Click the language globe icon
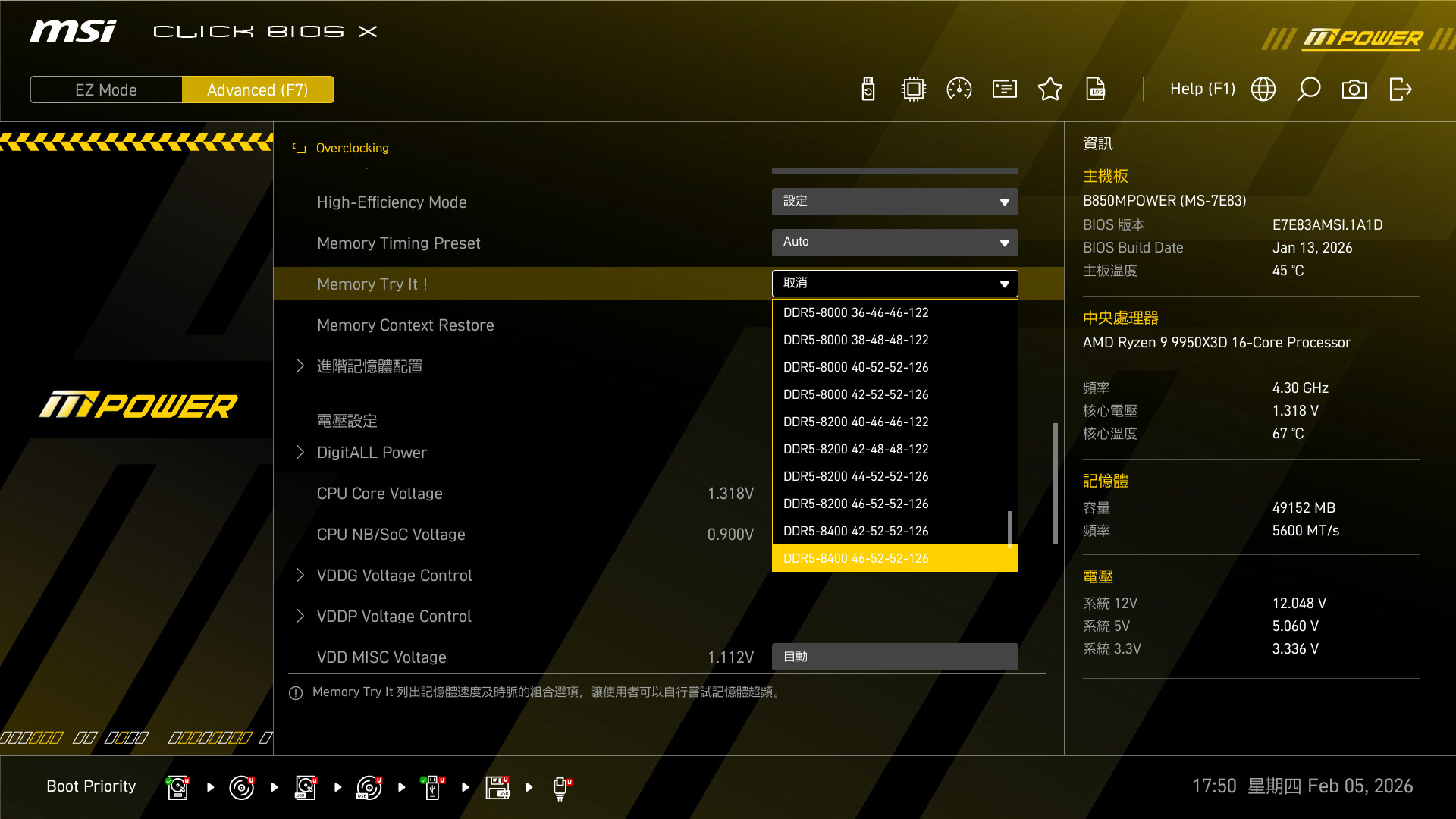 click(x=1263, y=89)
